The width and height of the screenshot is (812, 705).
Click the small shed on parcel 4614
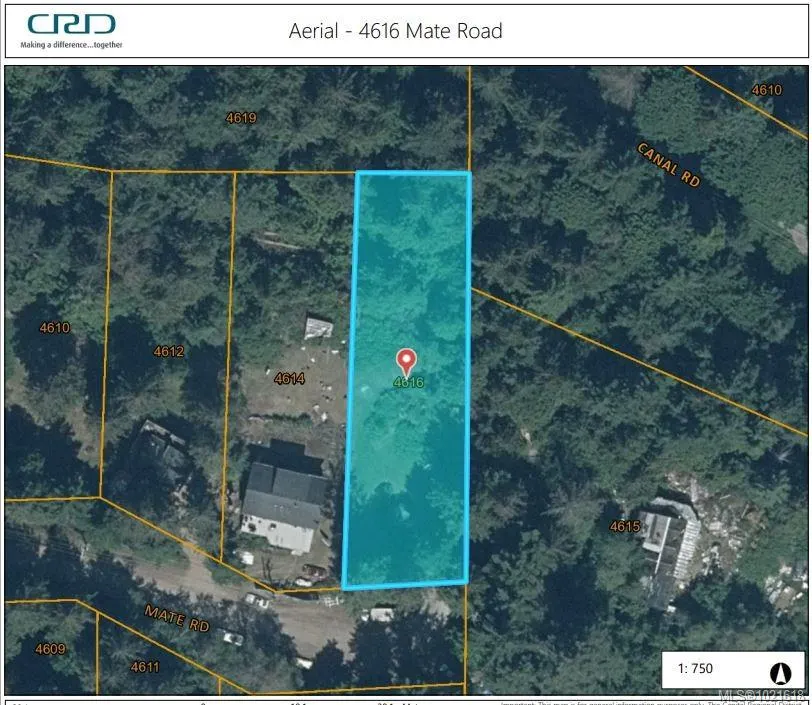319,327
